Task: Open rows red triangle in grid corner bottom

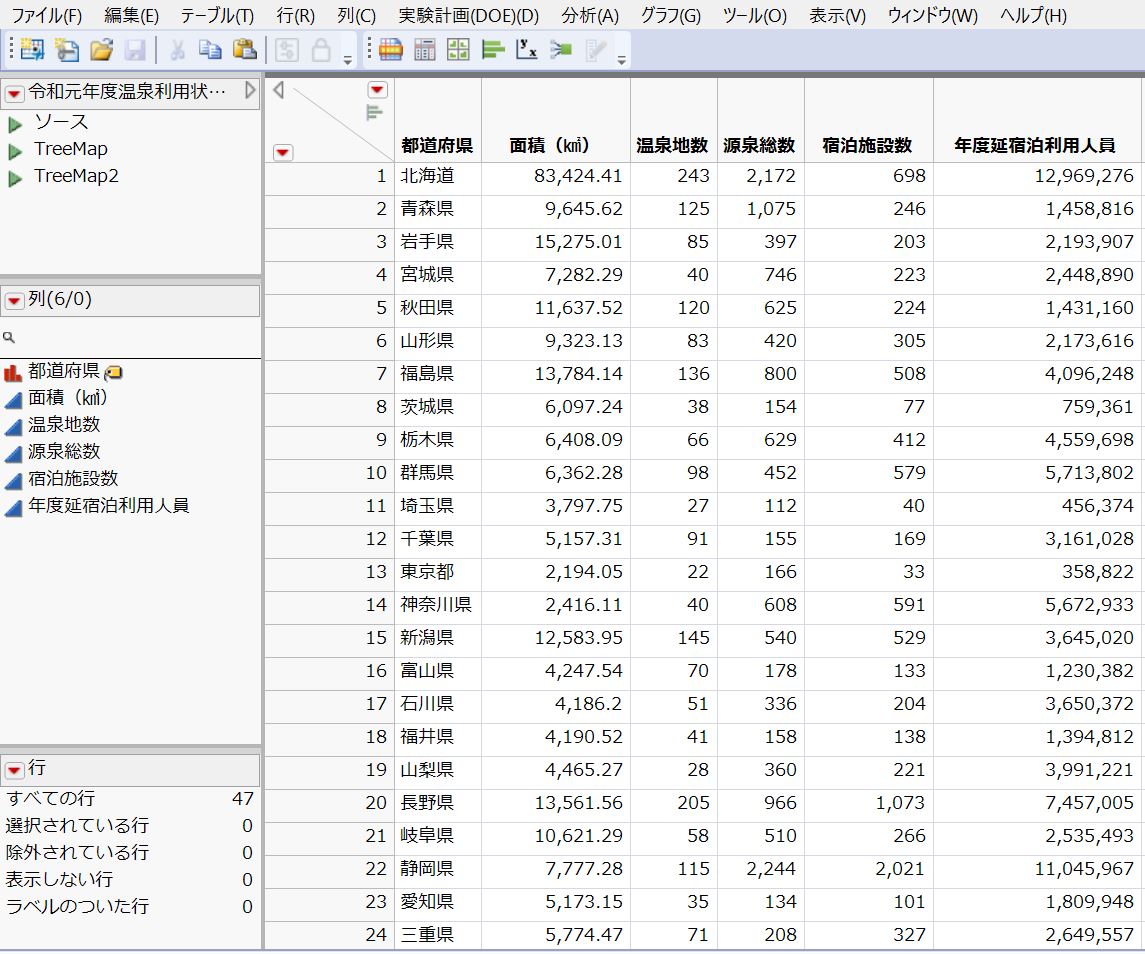Action: pos(283,152)
